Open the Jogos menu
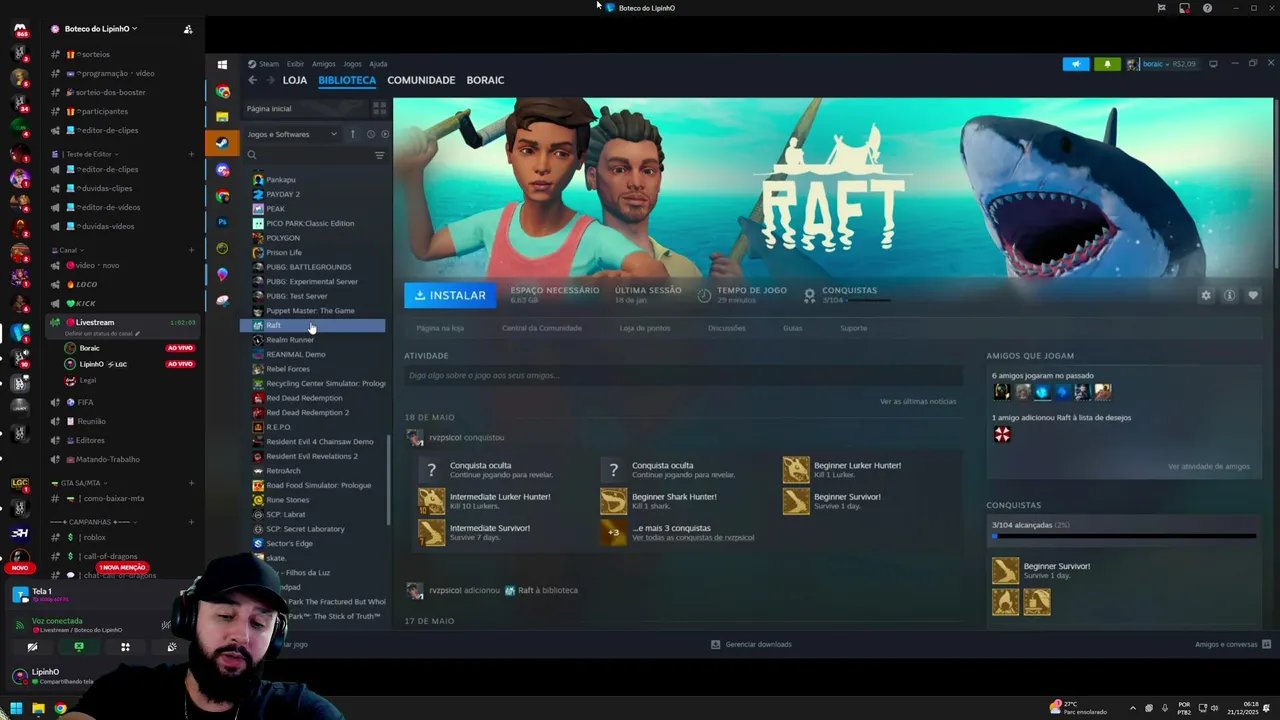Image resolution: width=1280 pixels, height=720 pixels. (352, 64)
